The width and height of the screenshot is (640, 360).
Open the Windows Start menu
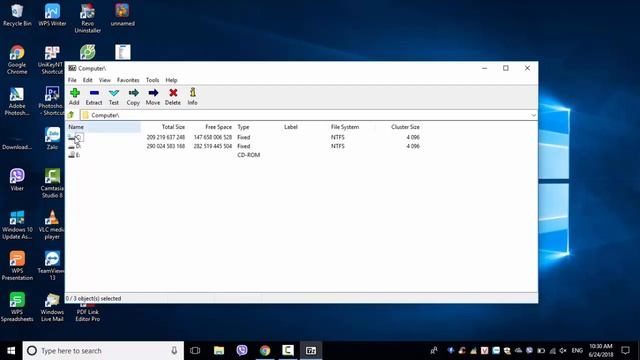coord(11,351)
